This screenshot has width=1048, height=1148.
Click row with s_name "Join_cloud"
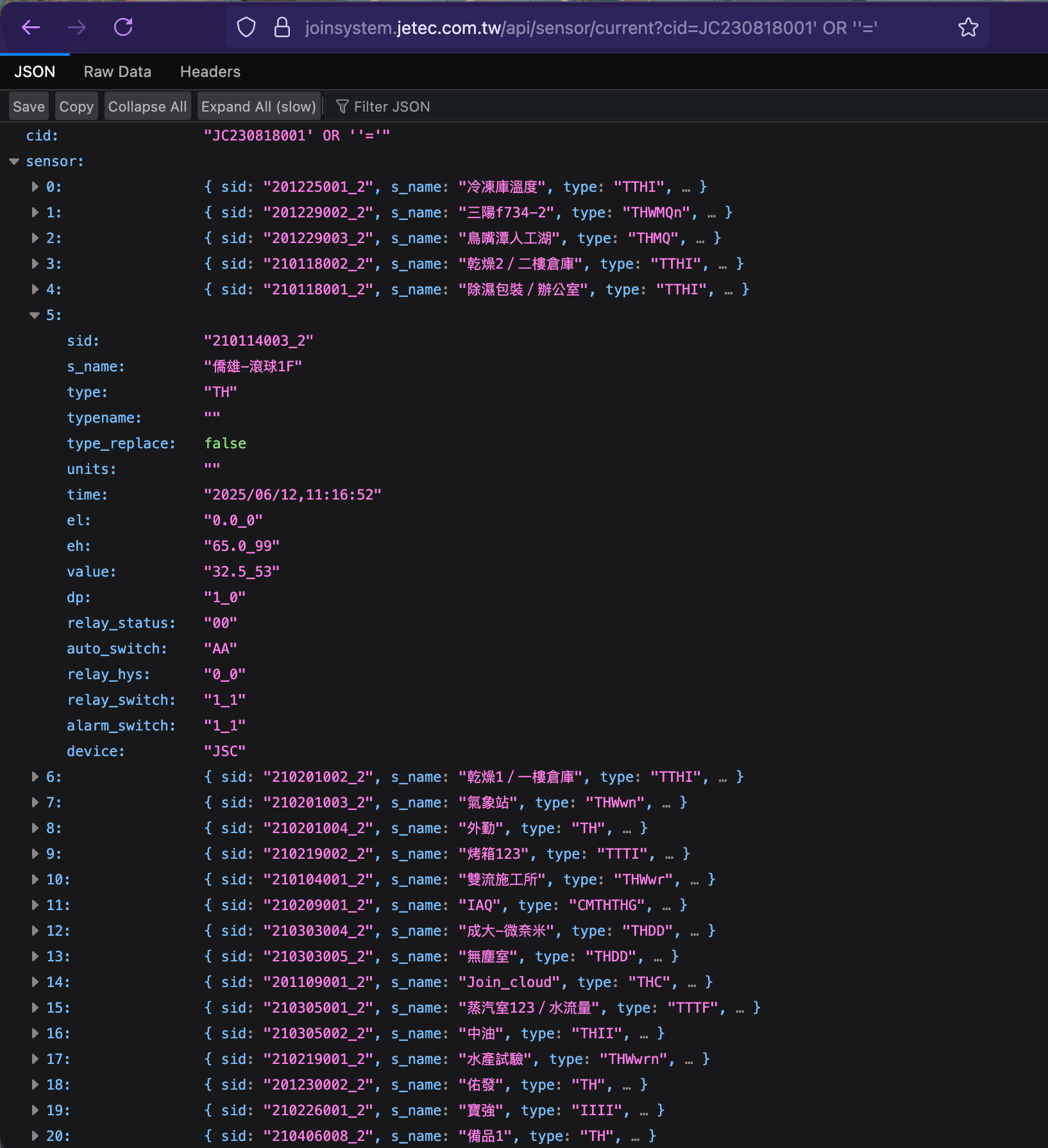point(524,982)
